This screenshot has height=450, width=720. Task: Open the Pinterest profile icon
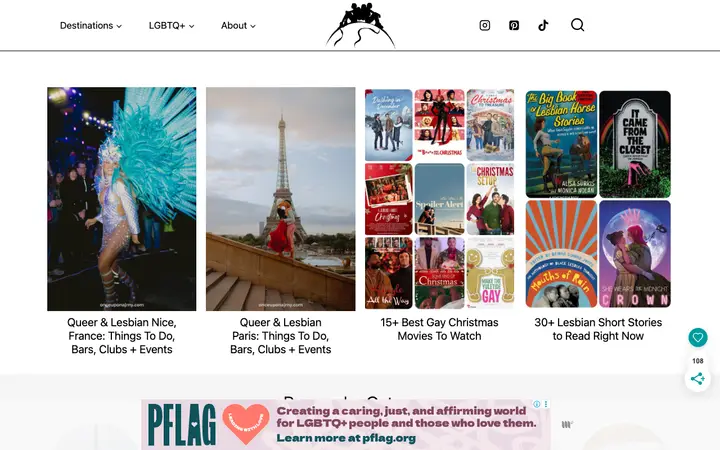[514, 25]
